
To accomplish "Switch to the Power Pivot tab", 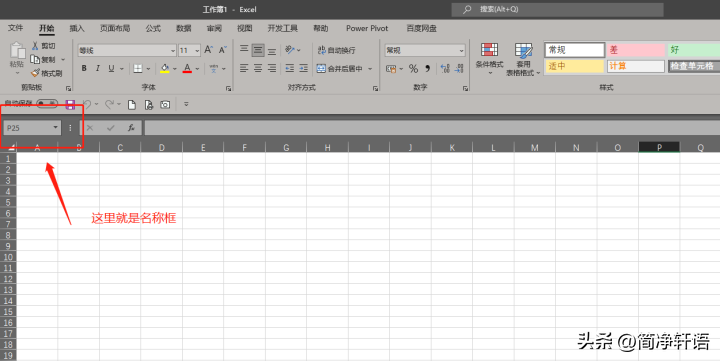I will [367, 28].
